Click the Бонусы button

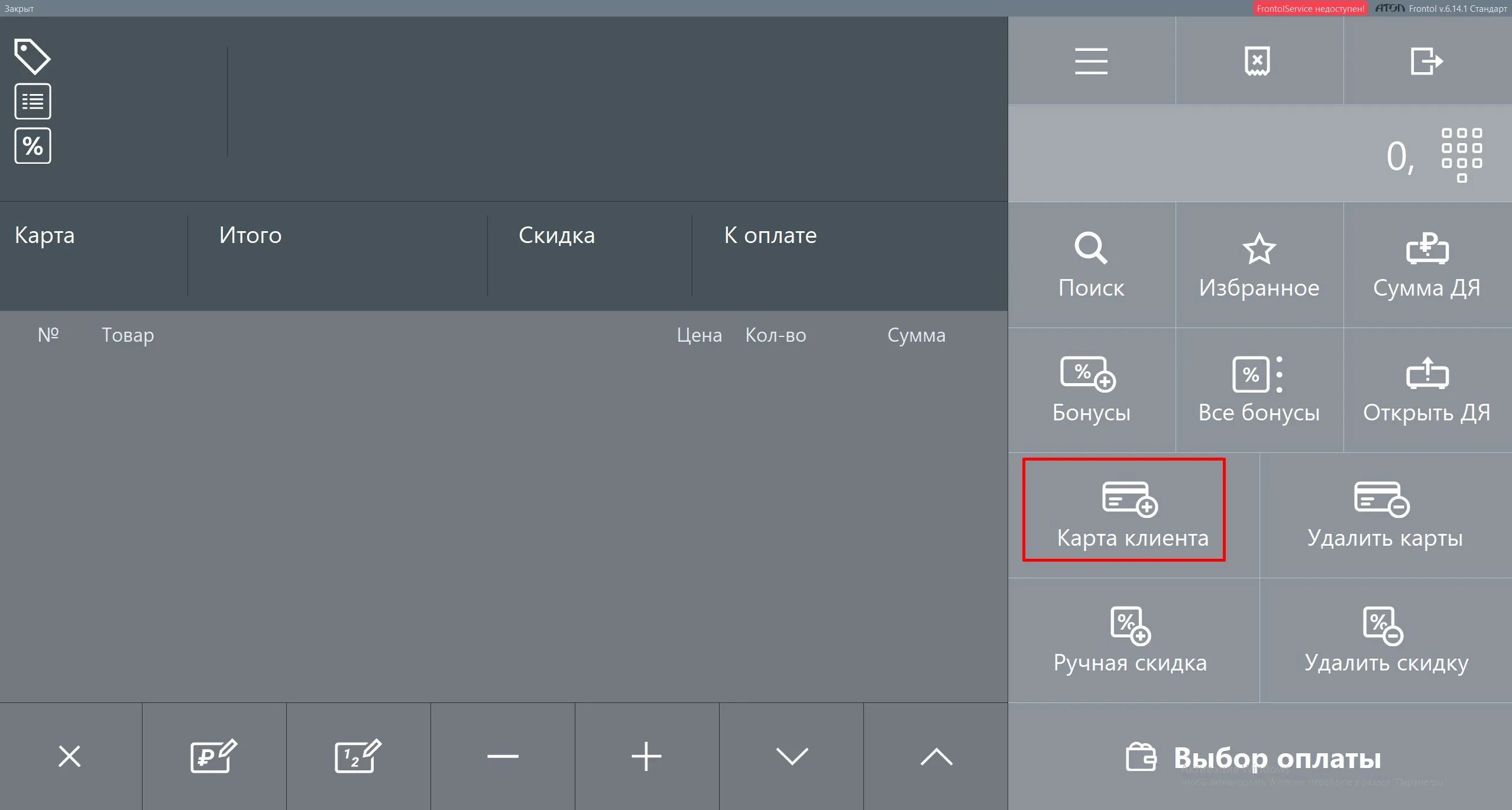click(1091, 390)
